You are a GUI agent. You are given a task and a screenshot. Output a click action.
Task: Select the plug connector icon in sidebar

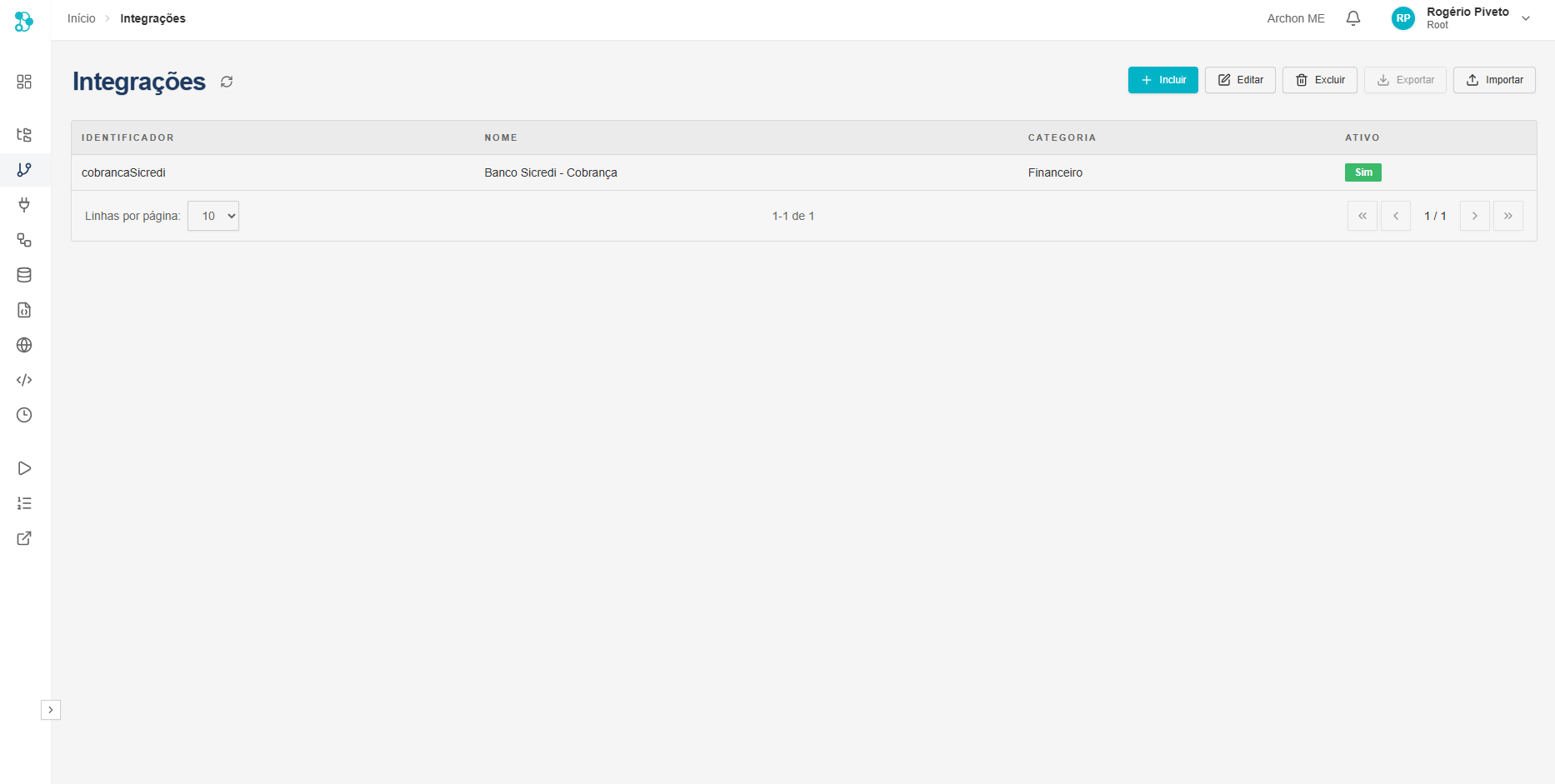[x=24, y=205]
